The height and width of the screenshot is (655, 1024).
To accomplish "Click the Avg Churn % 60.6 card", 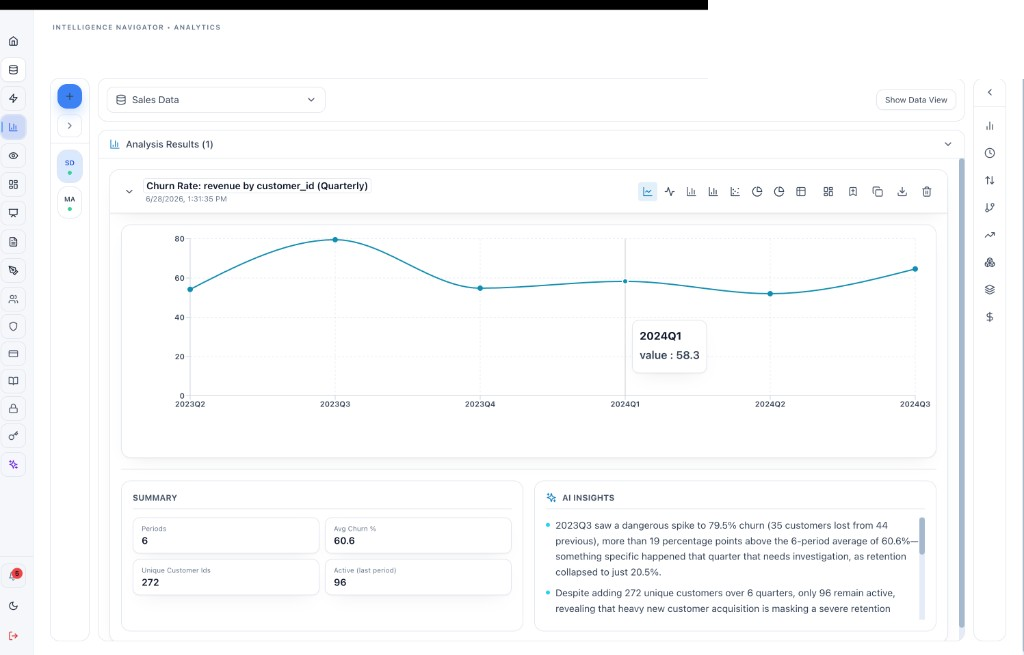I will (418, 535).
